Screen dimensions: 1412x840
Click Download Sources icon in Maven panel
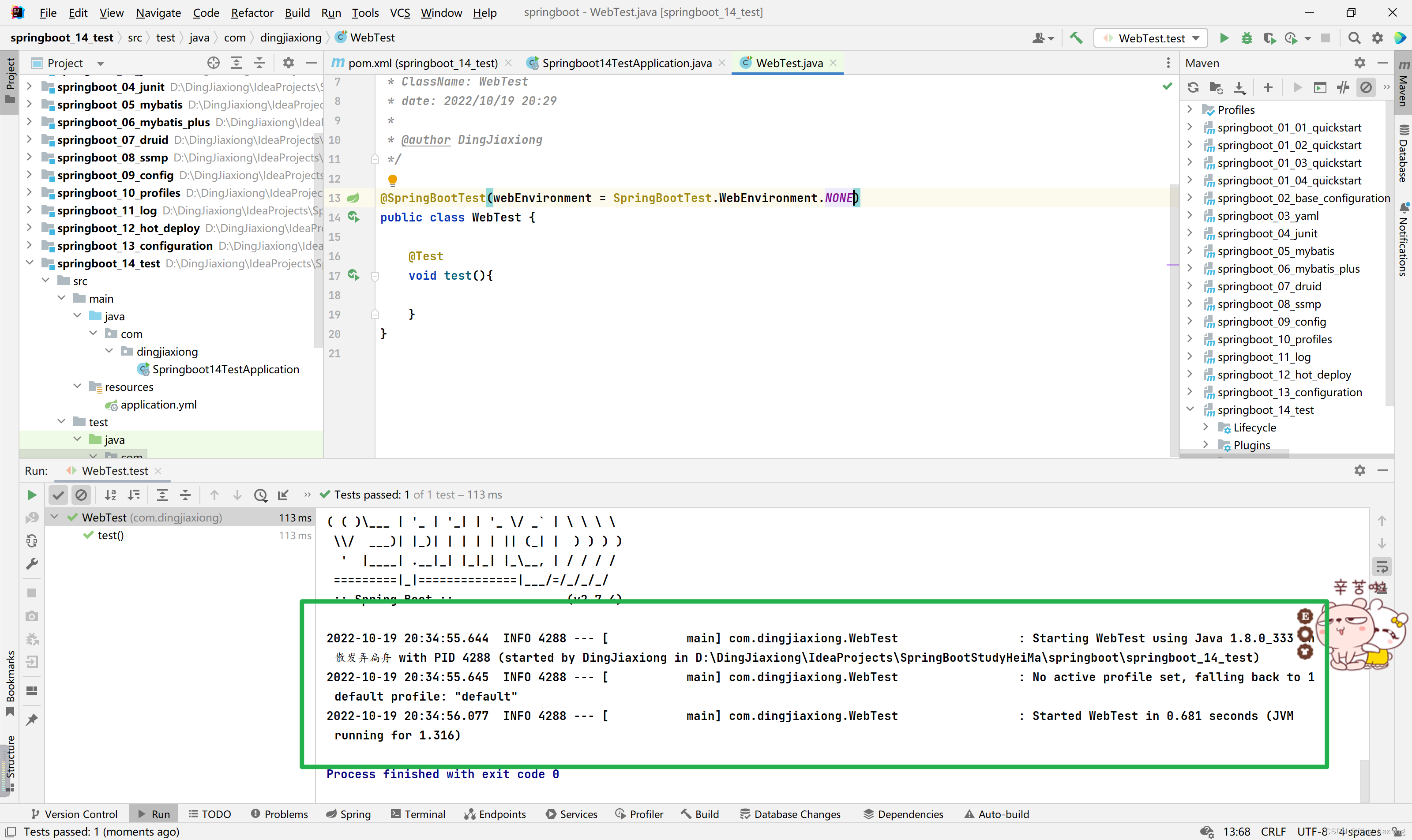[1239, 87]
